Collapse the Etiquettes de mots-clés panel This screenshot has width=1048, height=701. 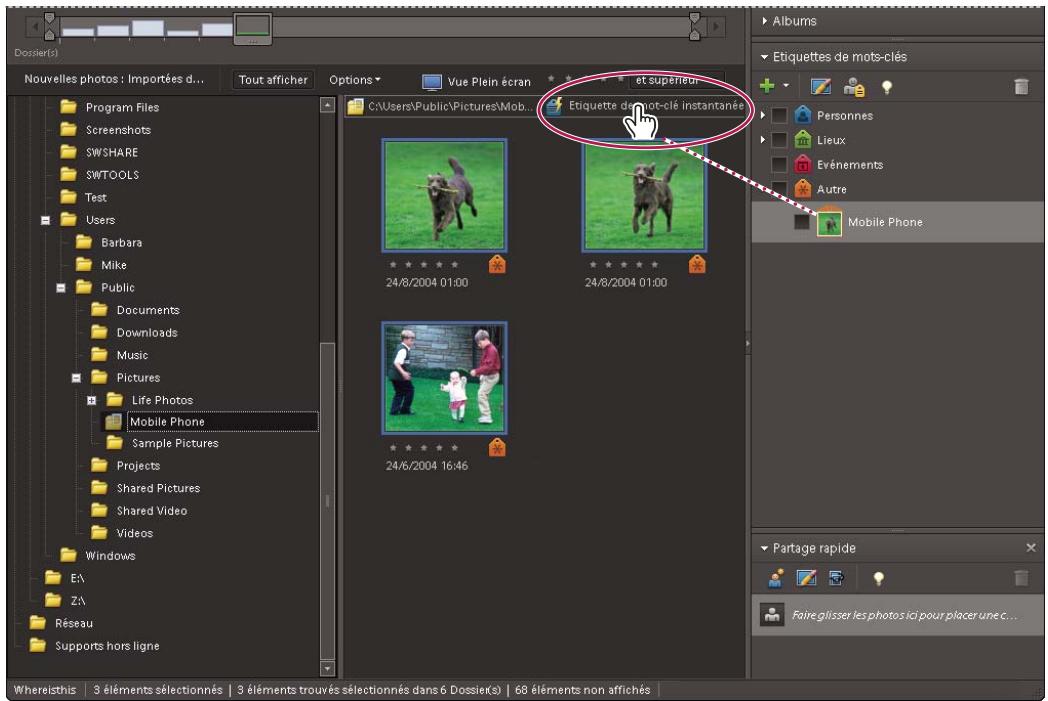[764, 57]
